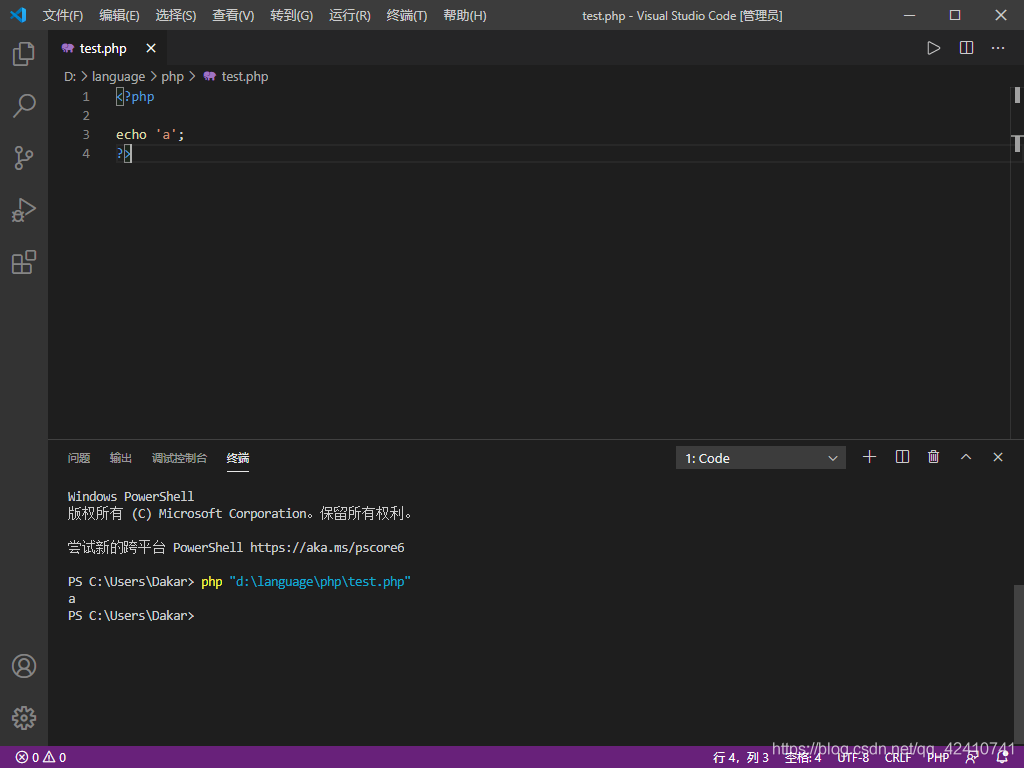
Task: Minimize the VS Code window
Action: [909, 15]
